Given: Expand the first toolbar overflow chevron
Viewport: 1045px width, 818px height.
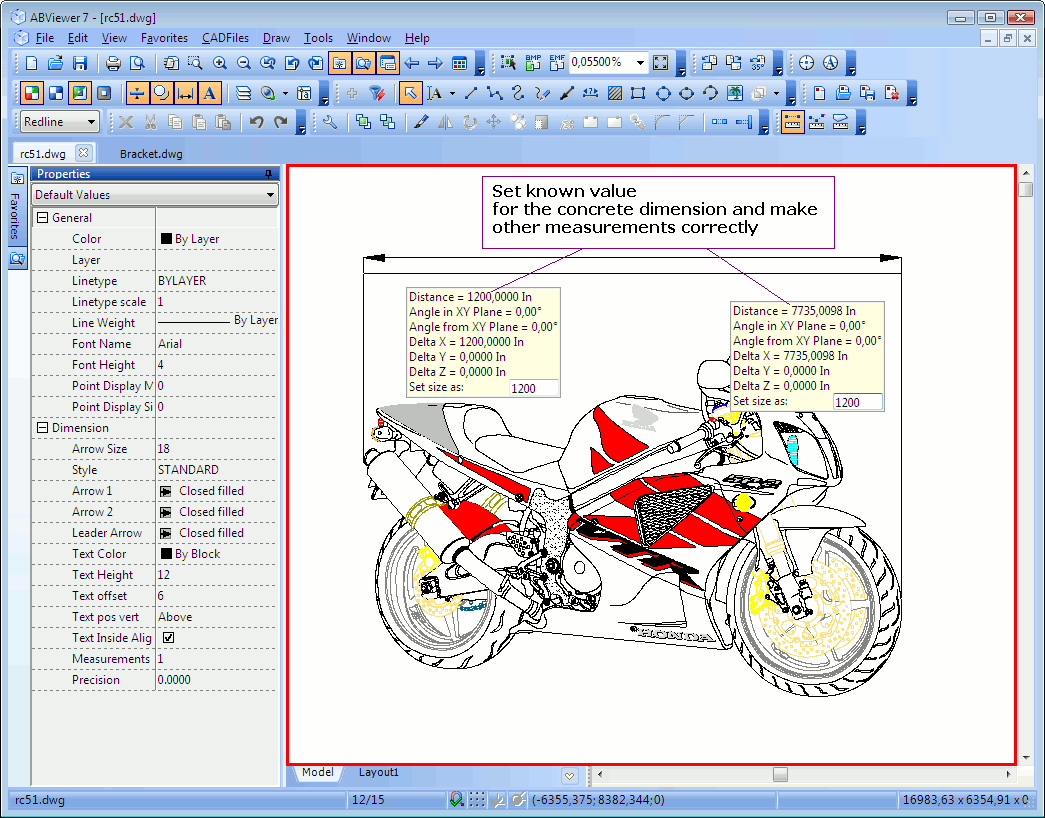Looking at the screenshot, I should point(481,64).
